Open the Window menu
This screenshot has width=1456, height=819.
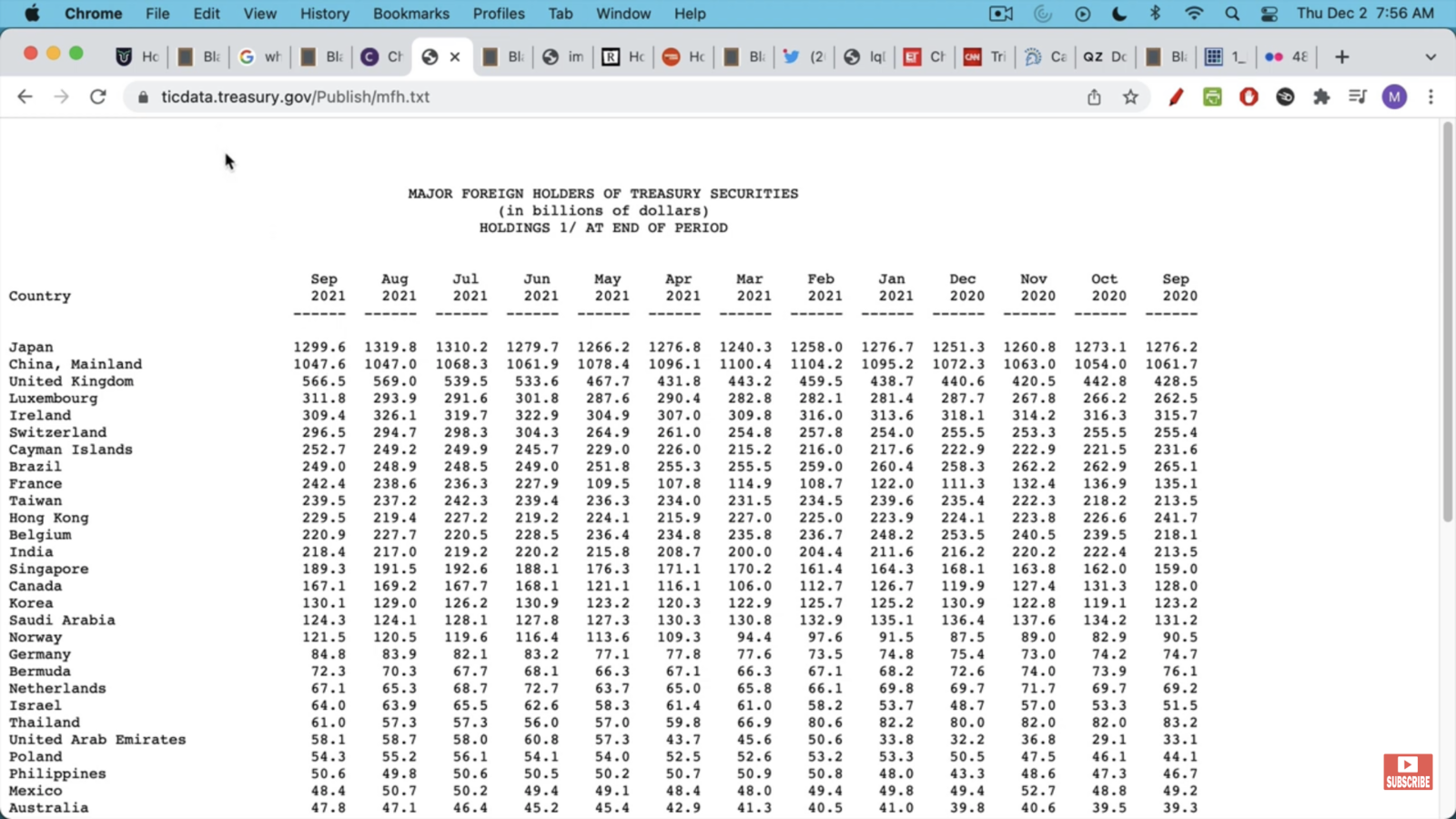coord(623,14)
